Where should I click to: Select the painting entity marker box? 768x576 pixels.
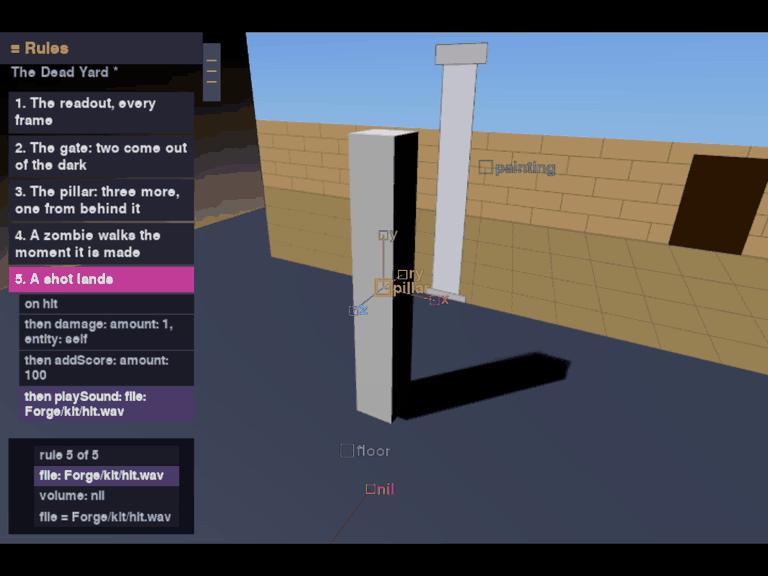[485, 167]
